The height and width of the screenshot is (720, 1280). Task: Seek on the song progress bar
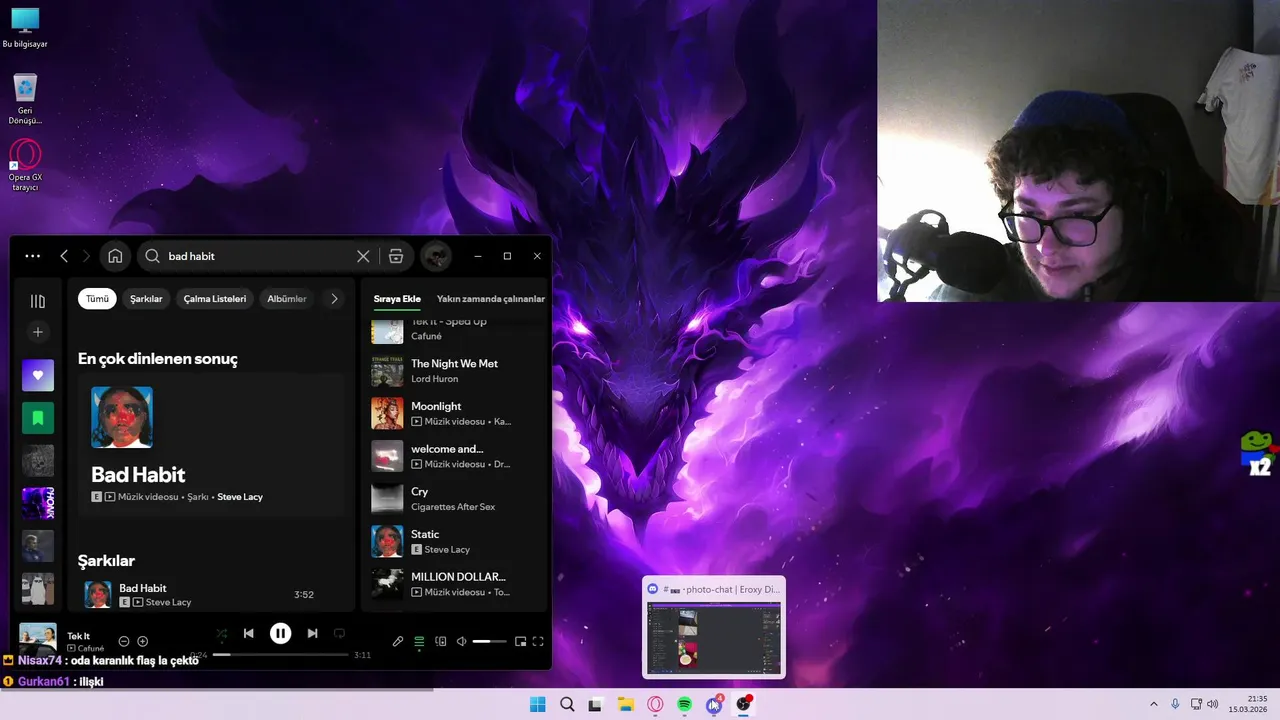click(280, 655)
